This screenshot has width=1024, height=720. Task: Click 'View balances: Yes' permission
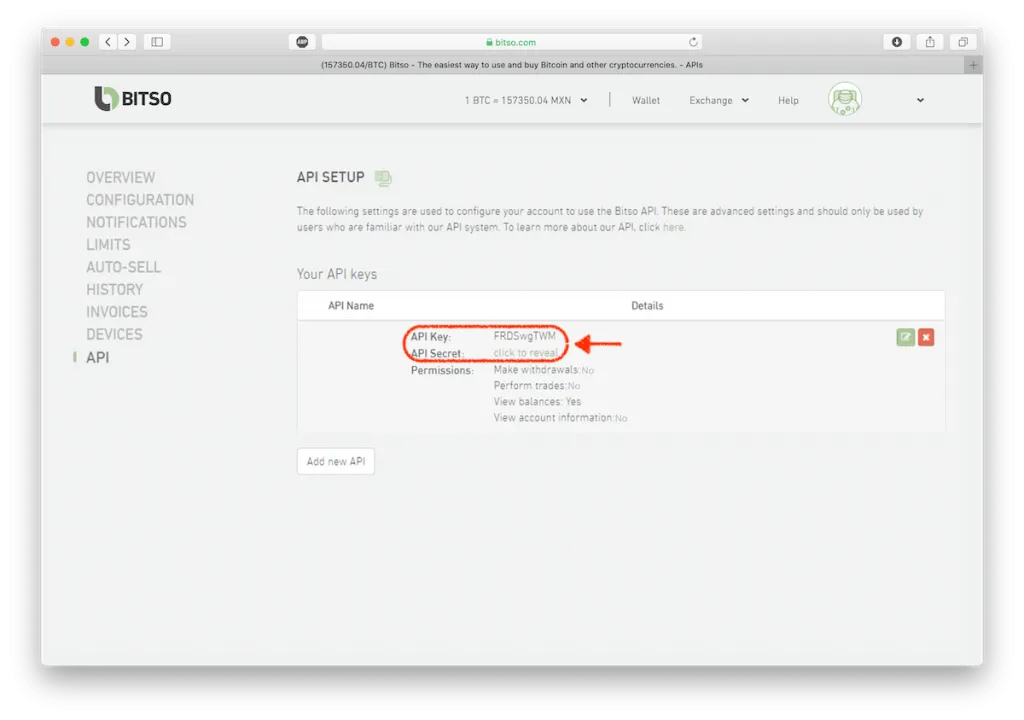[537, 402]
